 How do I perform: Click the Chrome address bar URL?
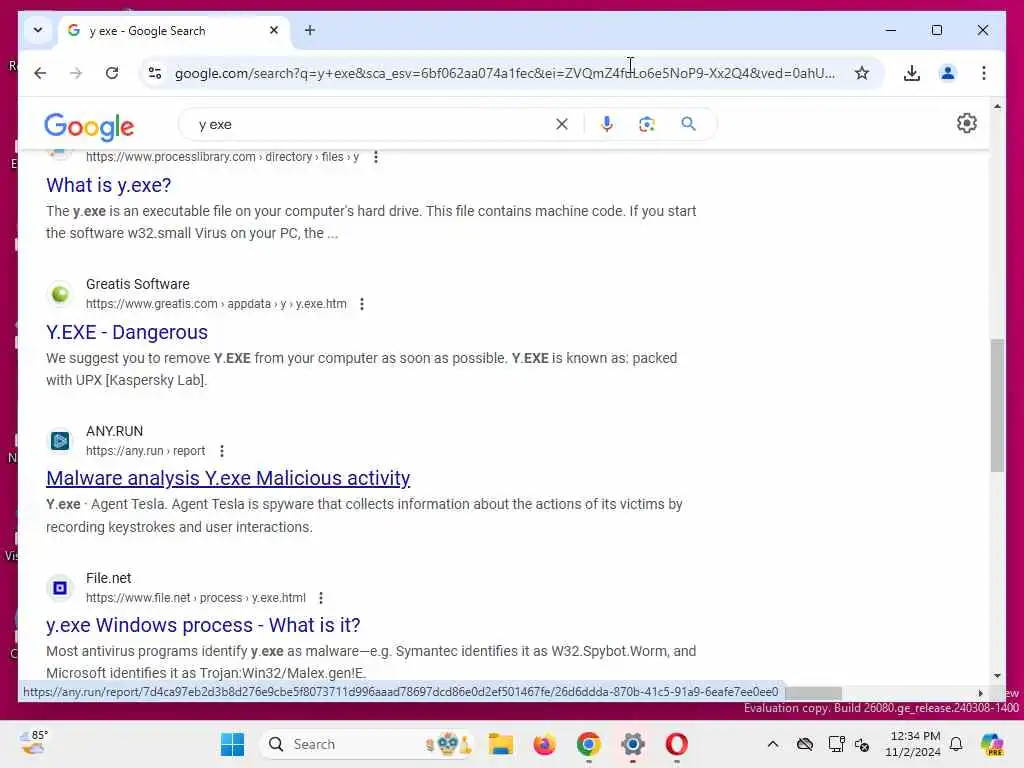click(x=504, y=73)
